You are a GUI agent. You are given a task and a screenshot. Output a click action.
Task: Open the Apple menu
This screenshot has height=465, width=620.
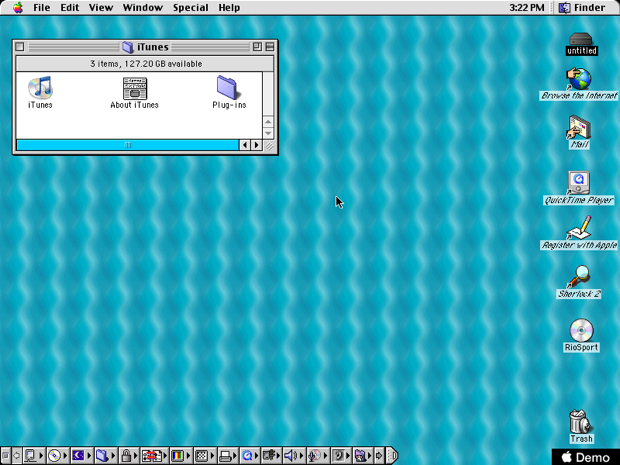pos(18,8)
